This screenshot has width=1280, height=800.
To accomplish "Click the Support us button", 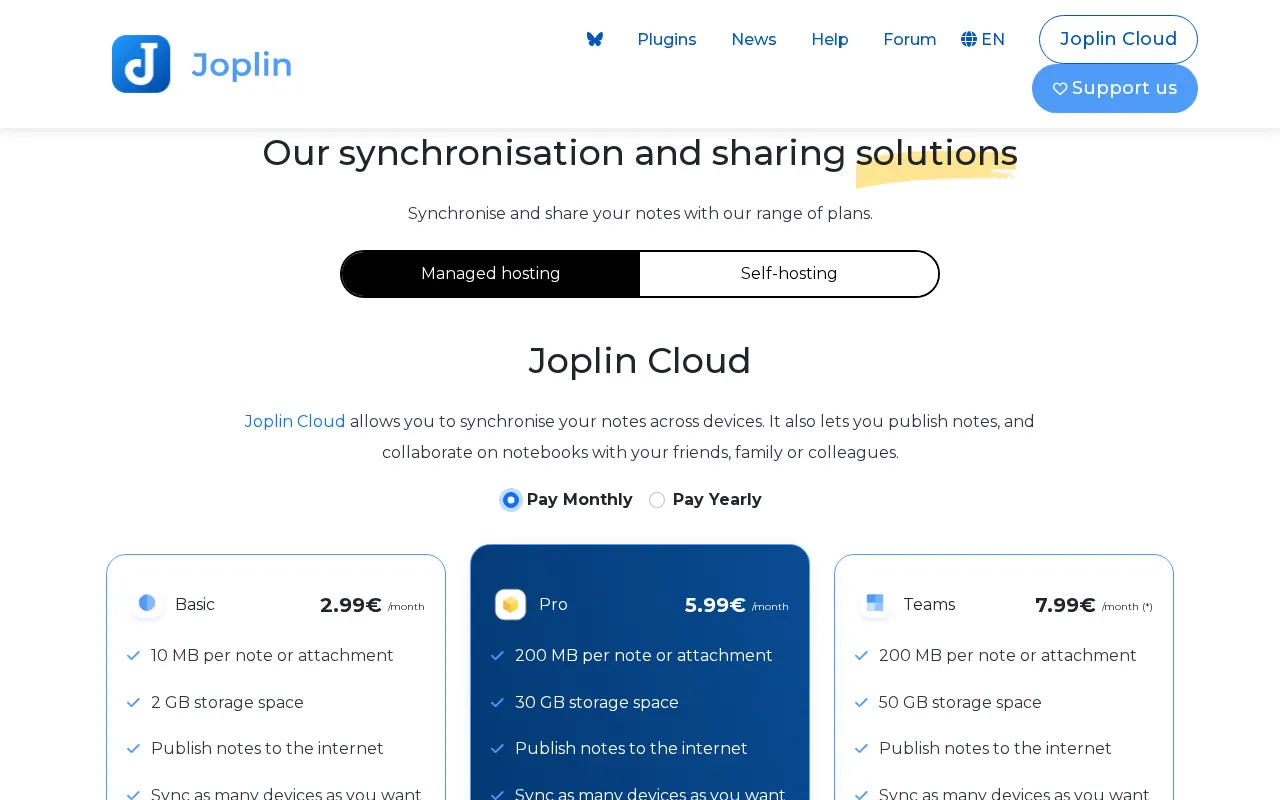I will click(1115, 88).
